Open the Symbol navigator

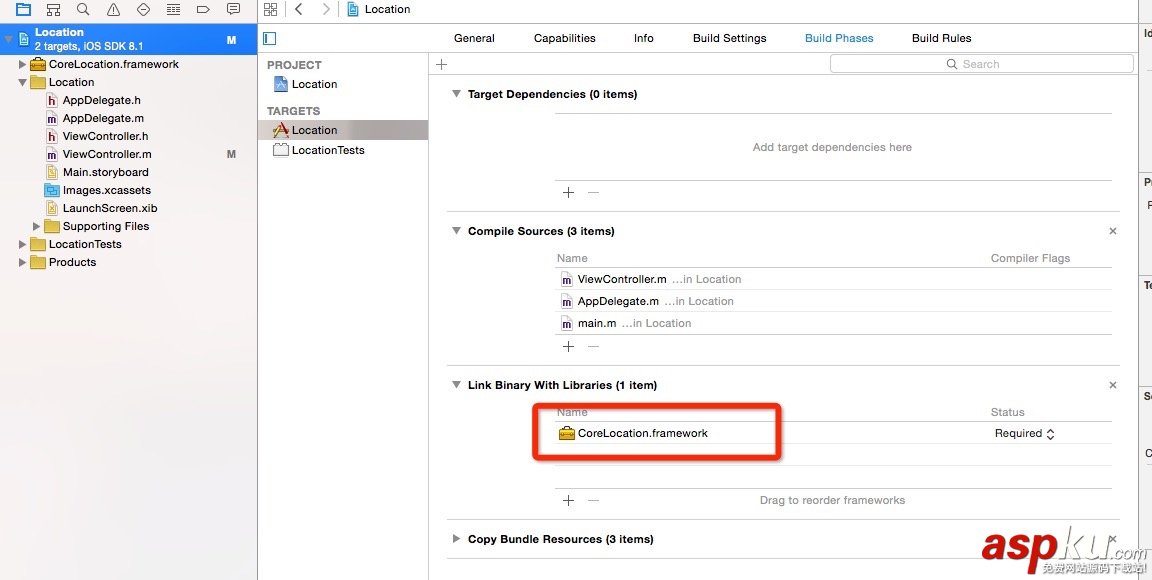click(x=53, y=9)
